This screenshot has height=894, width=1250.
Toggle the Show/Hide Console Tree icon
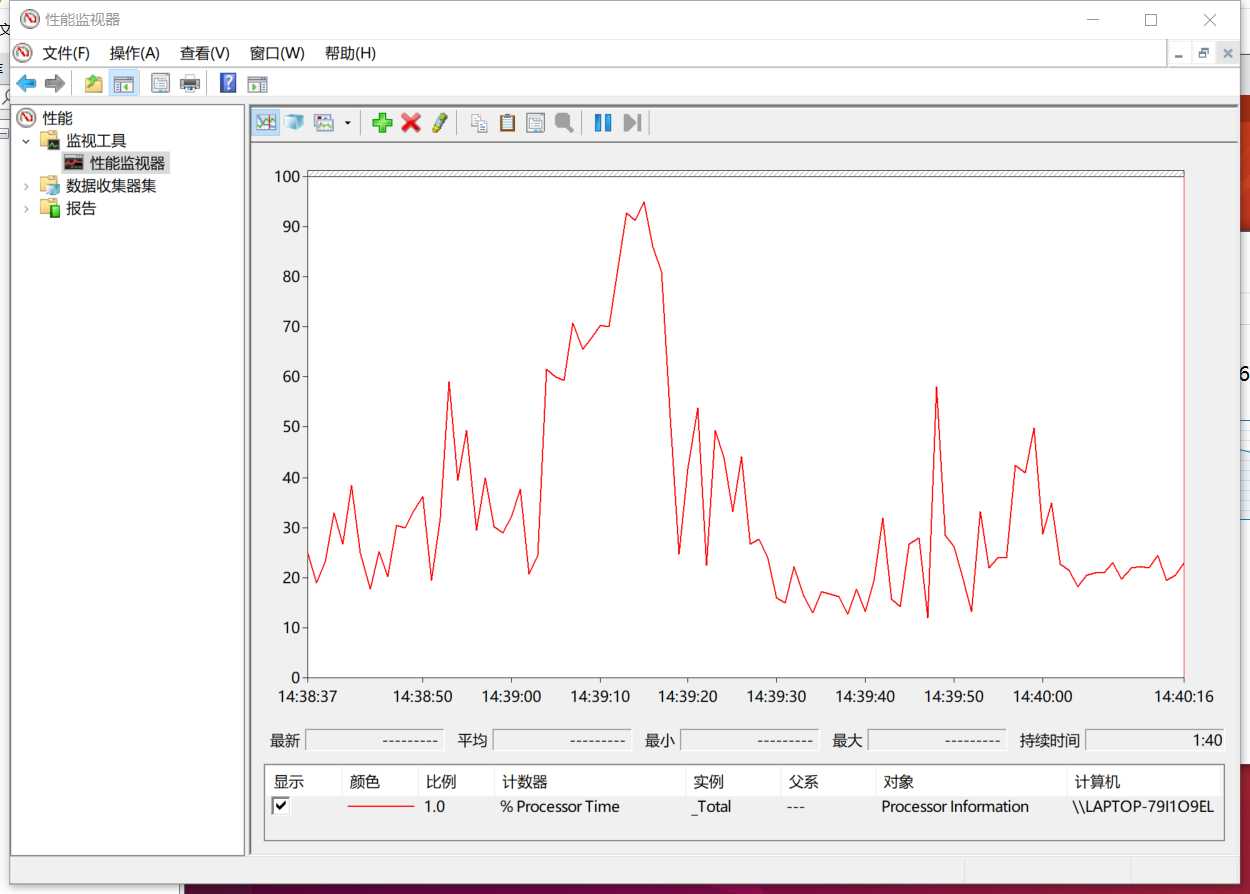click(x=124, y=84)
